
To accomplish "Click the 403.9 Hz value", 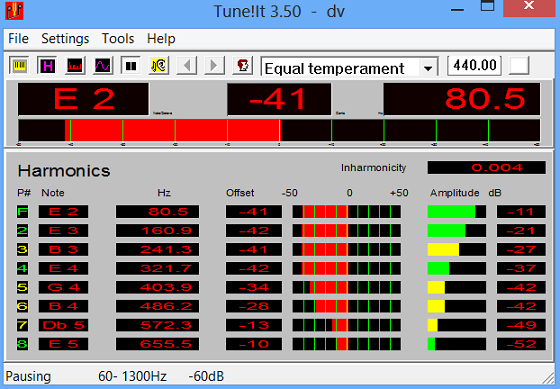I will coord(158,287).
